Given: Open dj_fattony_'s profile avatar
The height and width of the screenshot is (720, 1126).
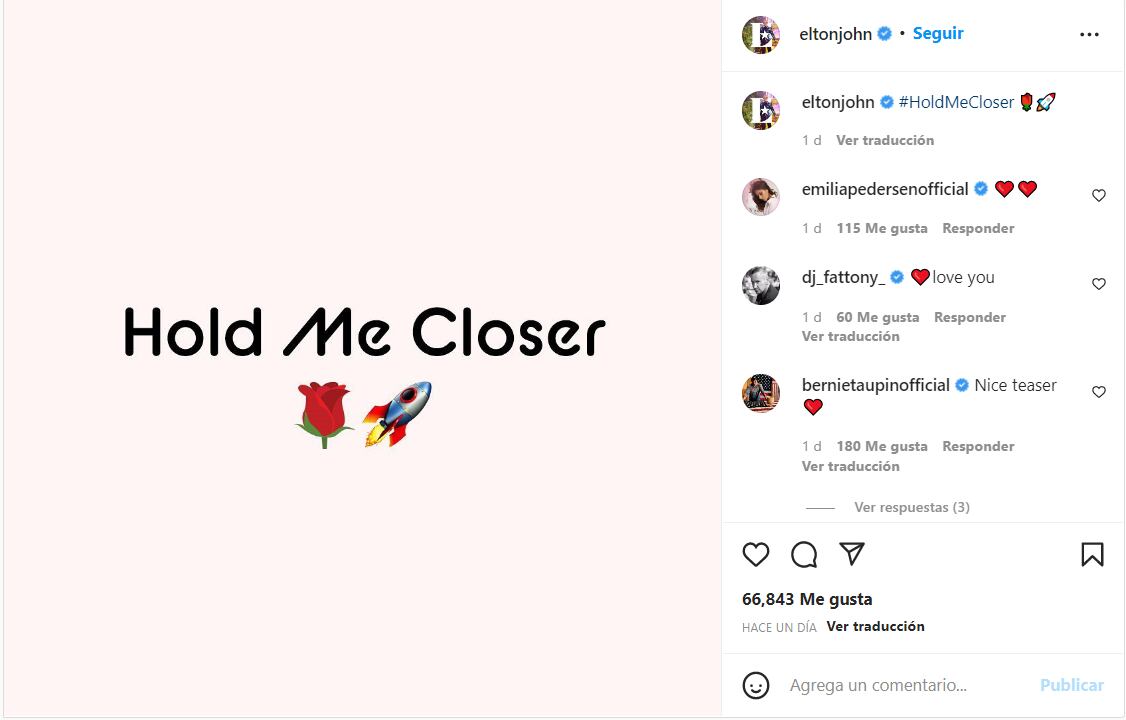Looking at the screenshot, I should (761, 286).
